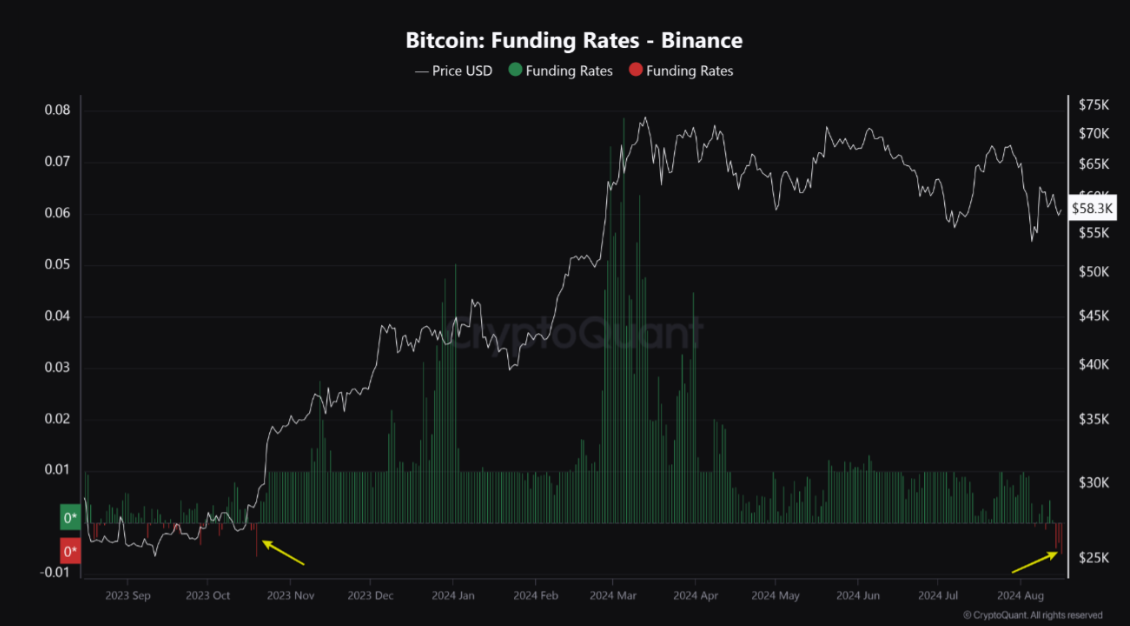This screenshot has height=626, width=1130.
Task: Click the green Funding Rates legend dot
Action: (x=516, y=71)
